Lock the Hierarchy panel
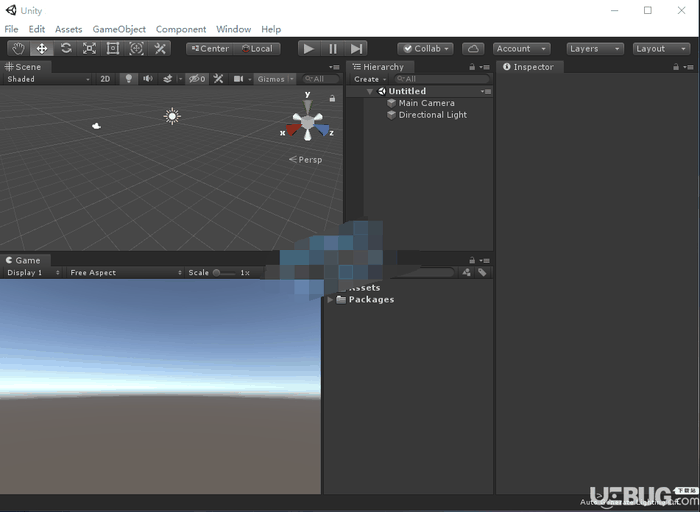 pyautogui.click(x=472, y=67)
